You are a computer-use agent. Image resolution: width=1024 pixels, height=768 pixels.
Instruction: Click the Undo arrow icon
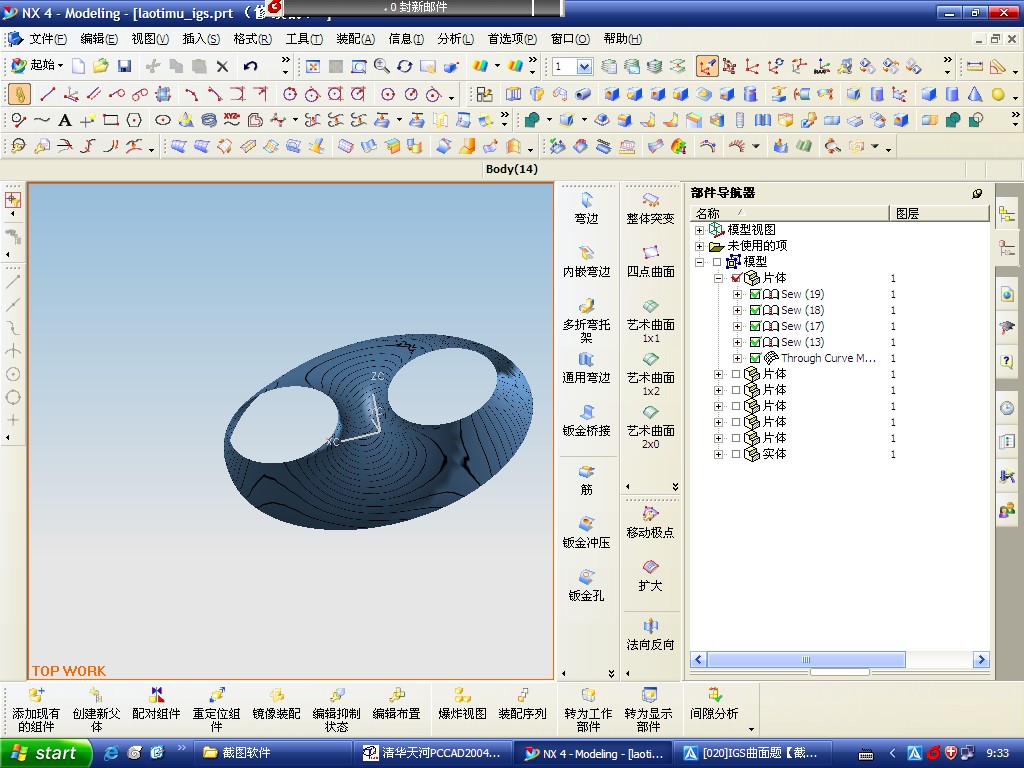[250, 66]
